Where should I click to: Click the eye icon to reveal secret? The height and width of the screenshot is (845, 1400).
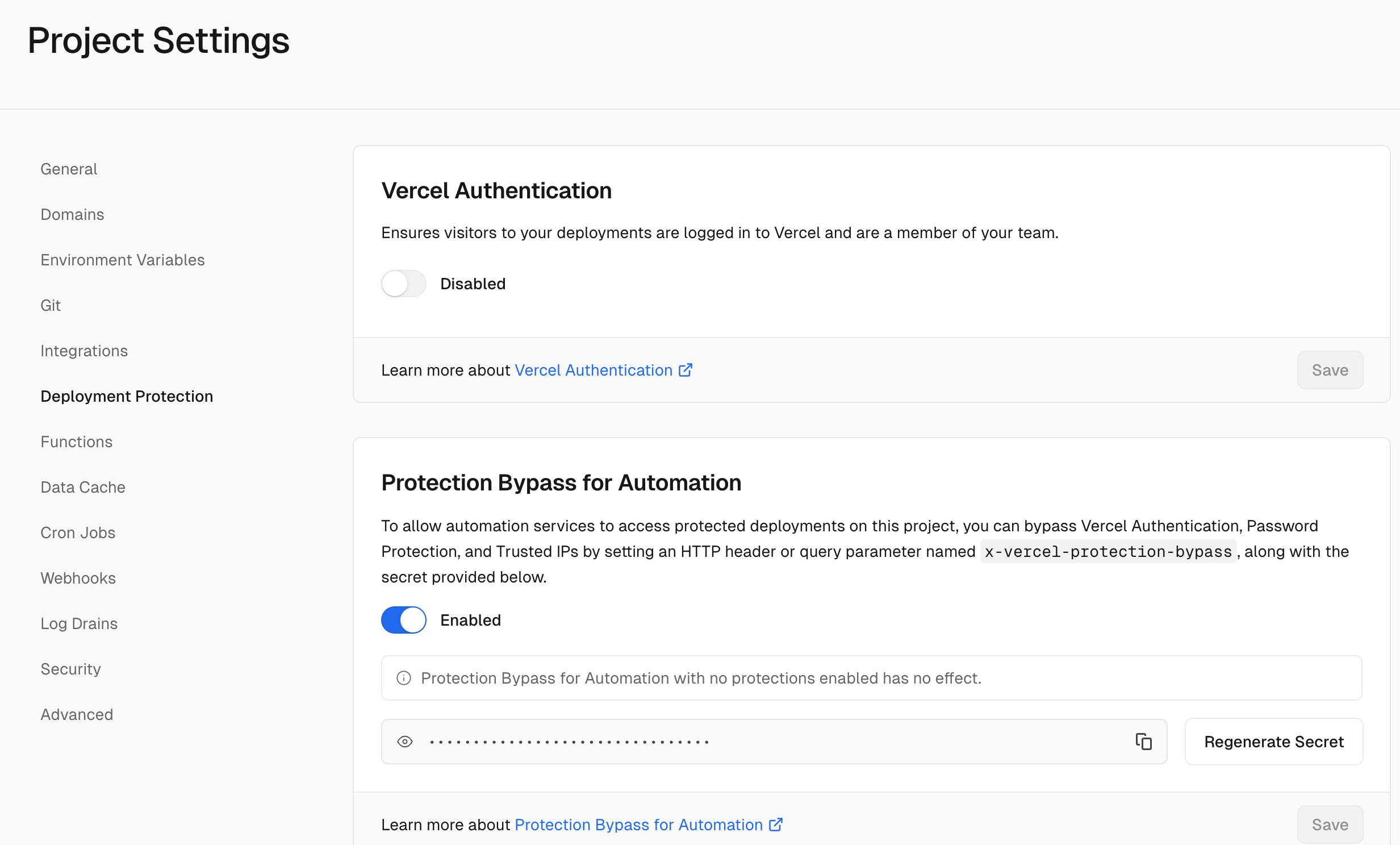pyautogui.click(x=404, y=742)
